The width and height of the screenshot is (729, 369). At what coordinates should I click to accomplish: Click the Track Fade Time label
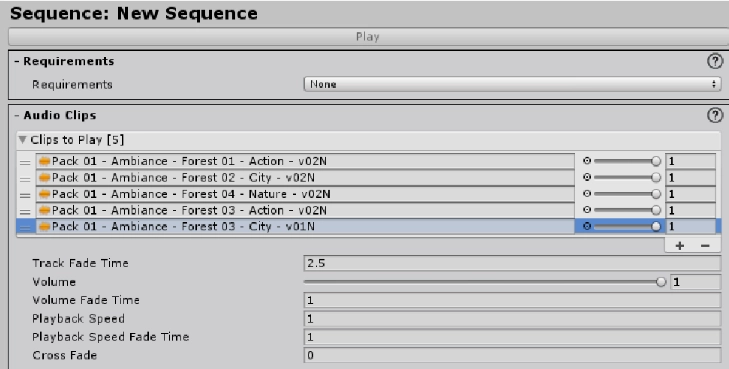point(80,263)
